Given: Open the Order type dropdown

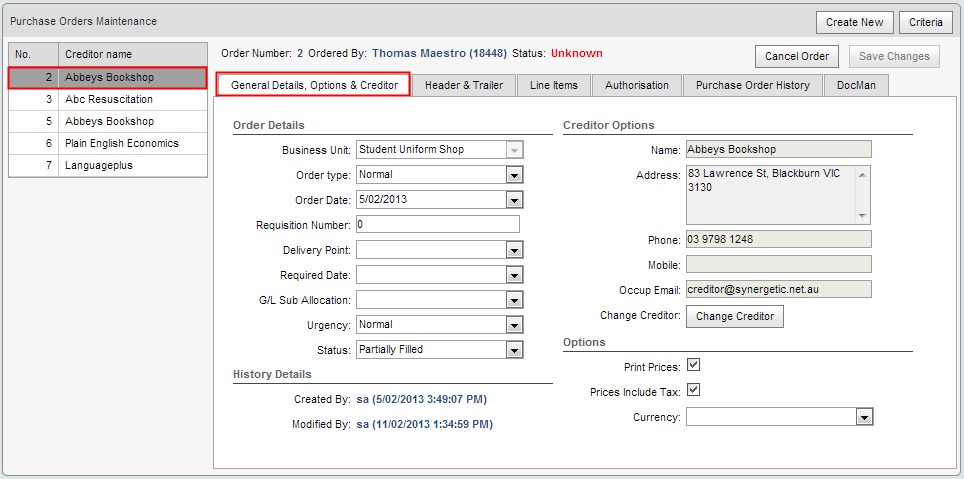Looking at the screenshot, I should tap(515, 175).
